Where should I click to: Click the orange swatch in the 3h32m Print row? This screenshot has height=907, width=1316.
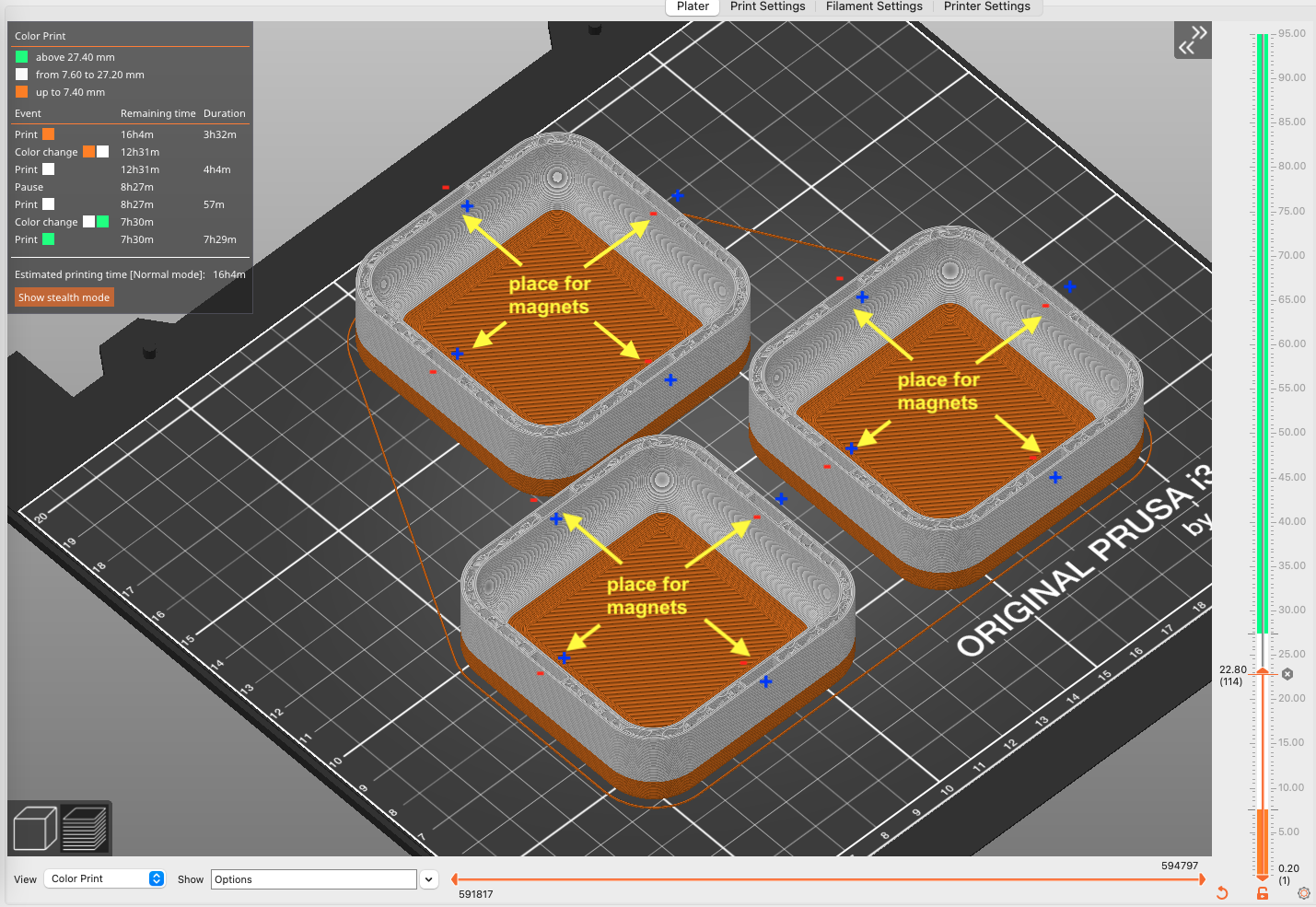coord(48,134)
